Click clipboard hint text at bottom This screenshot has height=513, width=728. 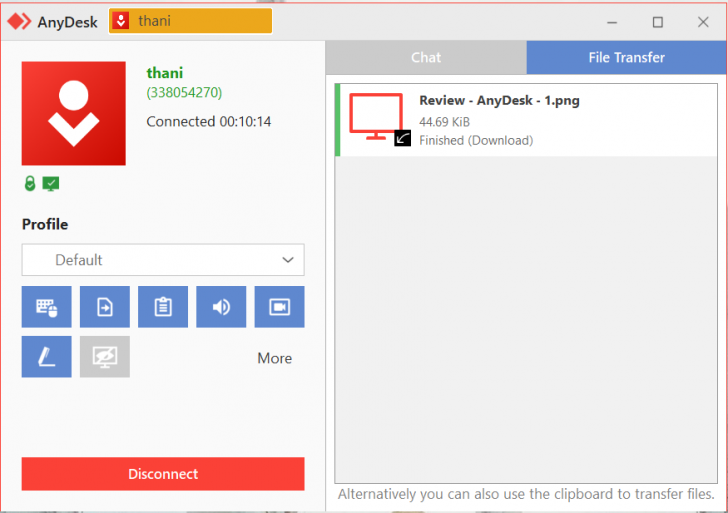coord(526,494)
